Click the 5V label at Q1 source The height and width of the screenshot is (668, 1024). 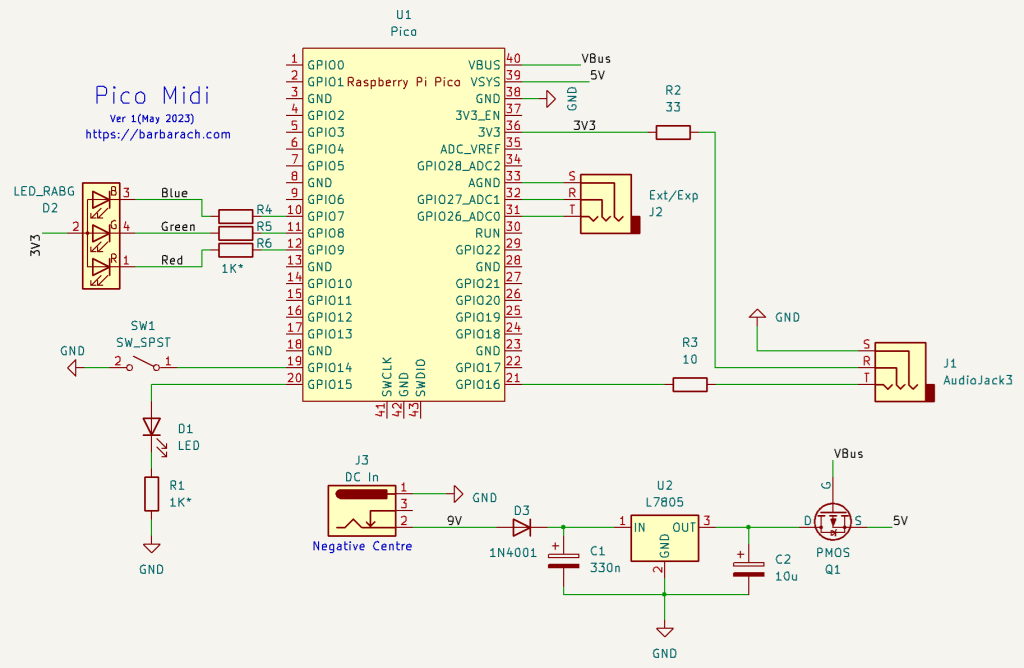[901, 521]
